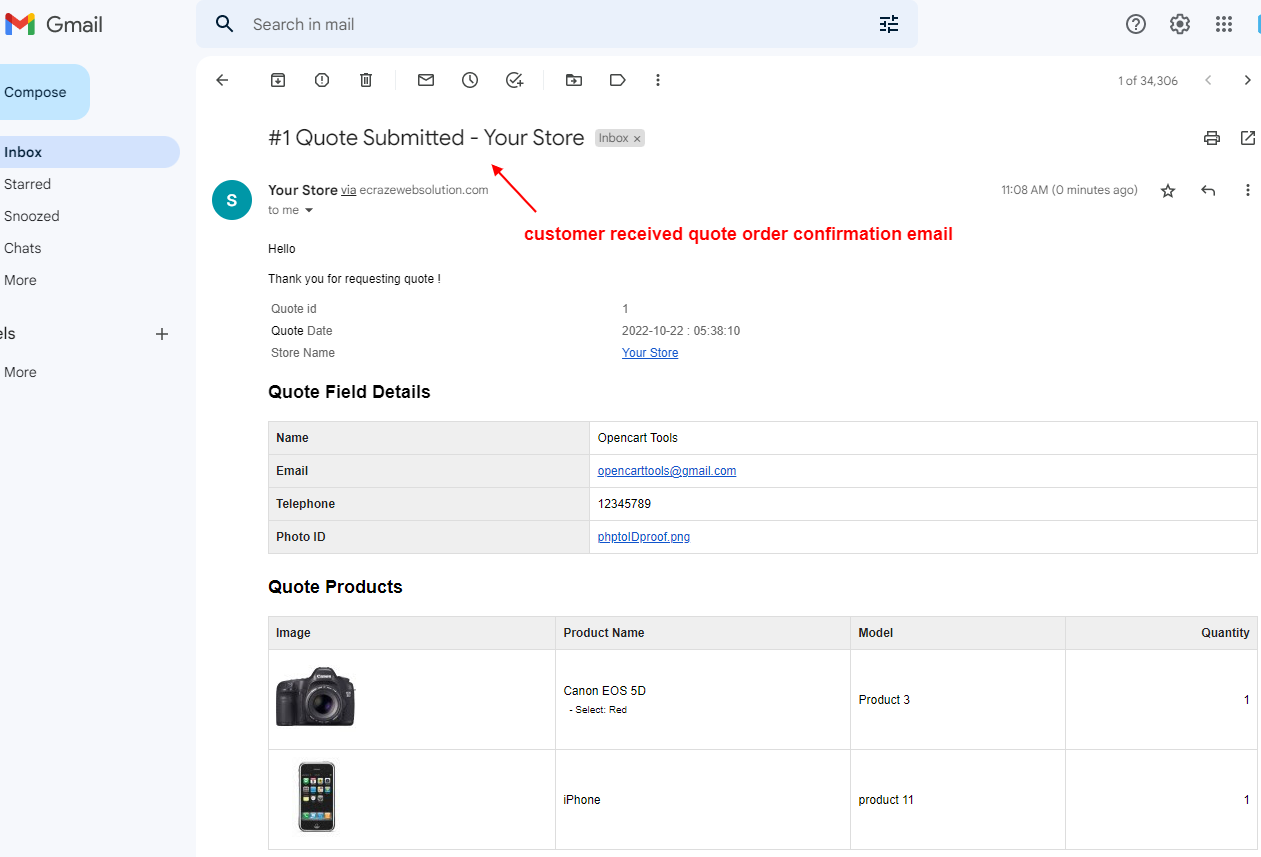The image size is (1261, 857).
Task: Switch to the Starred folder
Action: [x=27, y=183]
